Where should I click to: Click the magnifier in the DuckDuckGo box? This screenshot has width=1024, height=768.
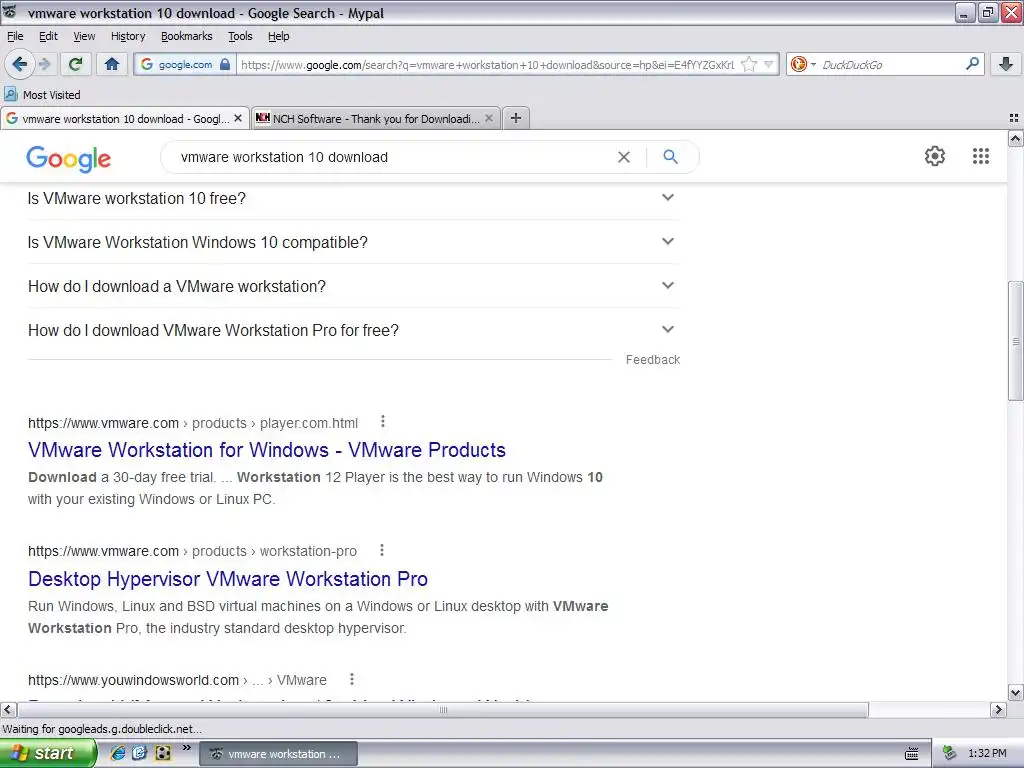point(972,64)
